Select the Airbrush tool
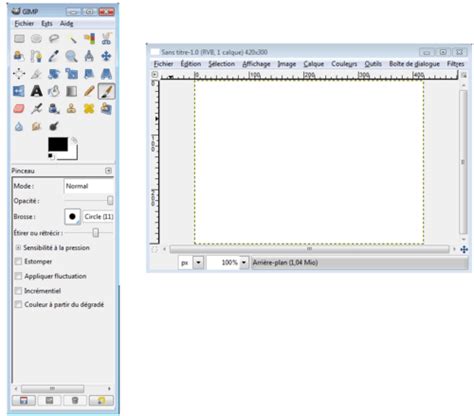The height and width of the screenshot is (416, 474). (x=36, y=108)
